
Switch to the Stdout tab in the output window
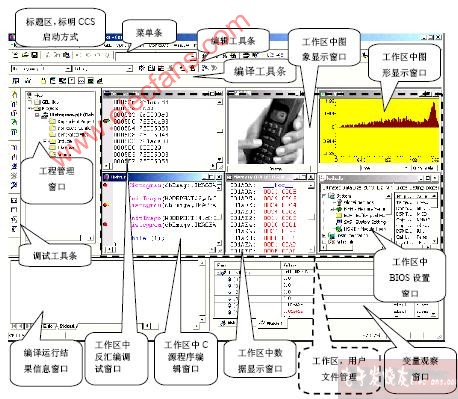click(x=67, y=326)
